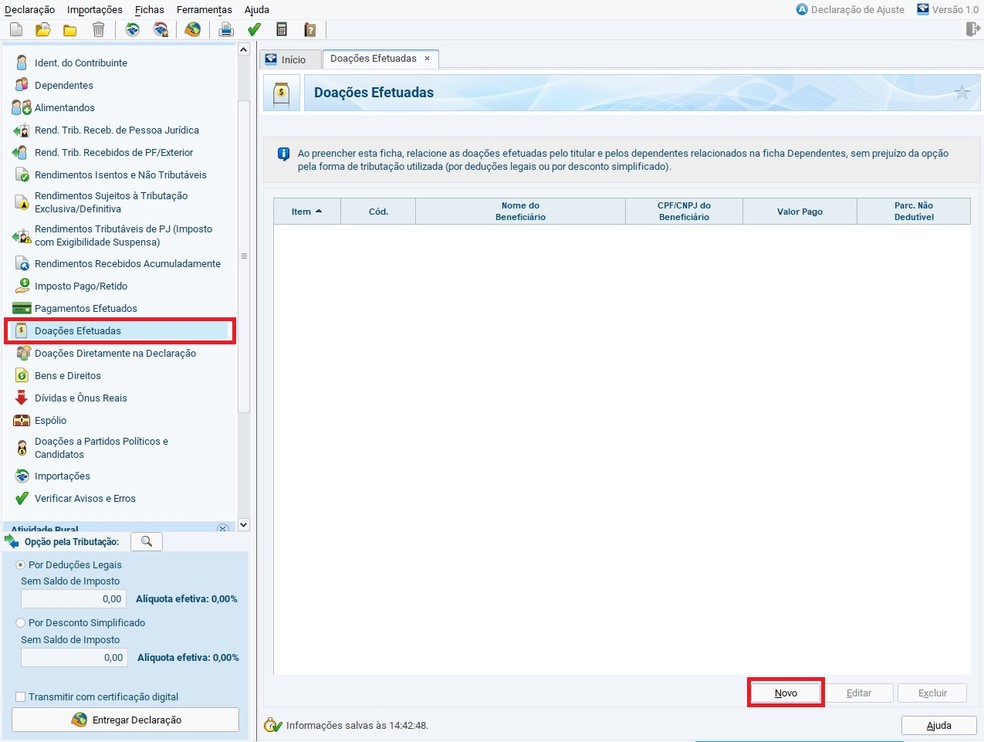Open Rend. Trib. Receb. de Pessoa Jurídica
The height and width of the screenshot is (742, 984).
coord(117,130)
